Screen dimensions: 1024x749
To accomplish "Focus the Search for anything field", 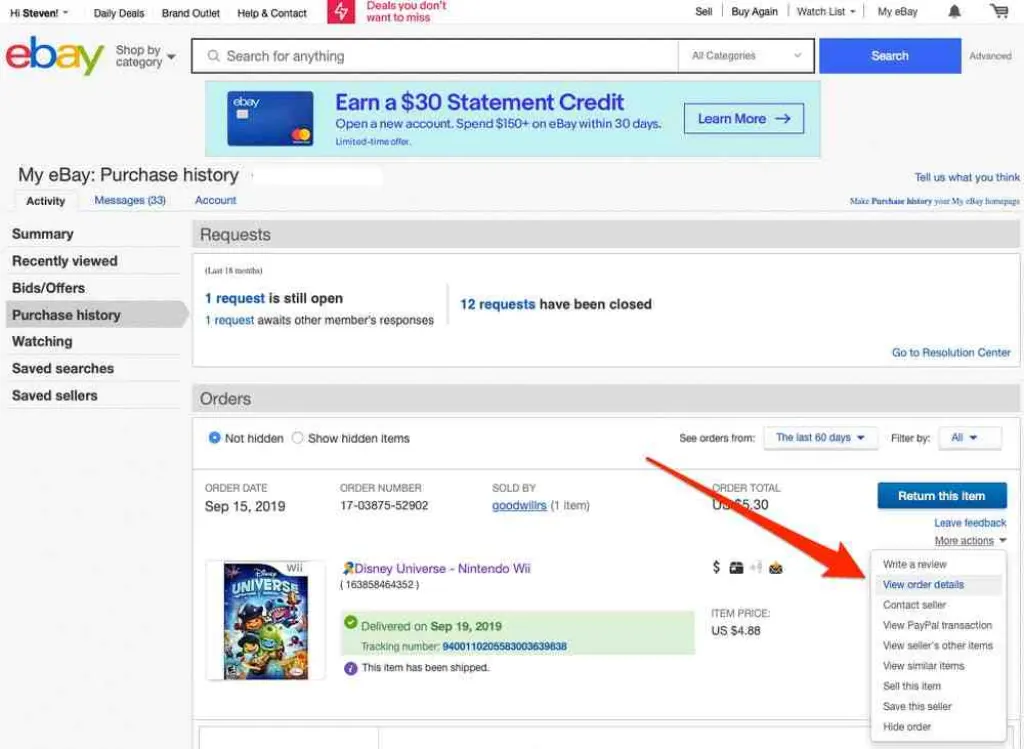I will click(x=435, y=56).
